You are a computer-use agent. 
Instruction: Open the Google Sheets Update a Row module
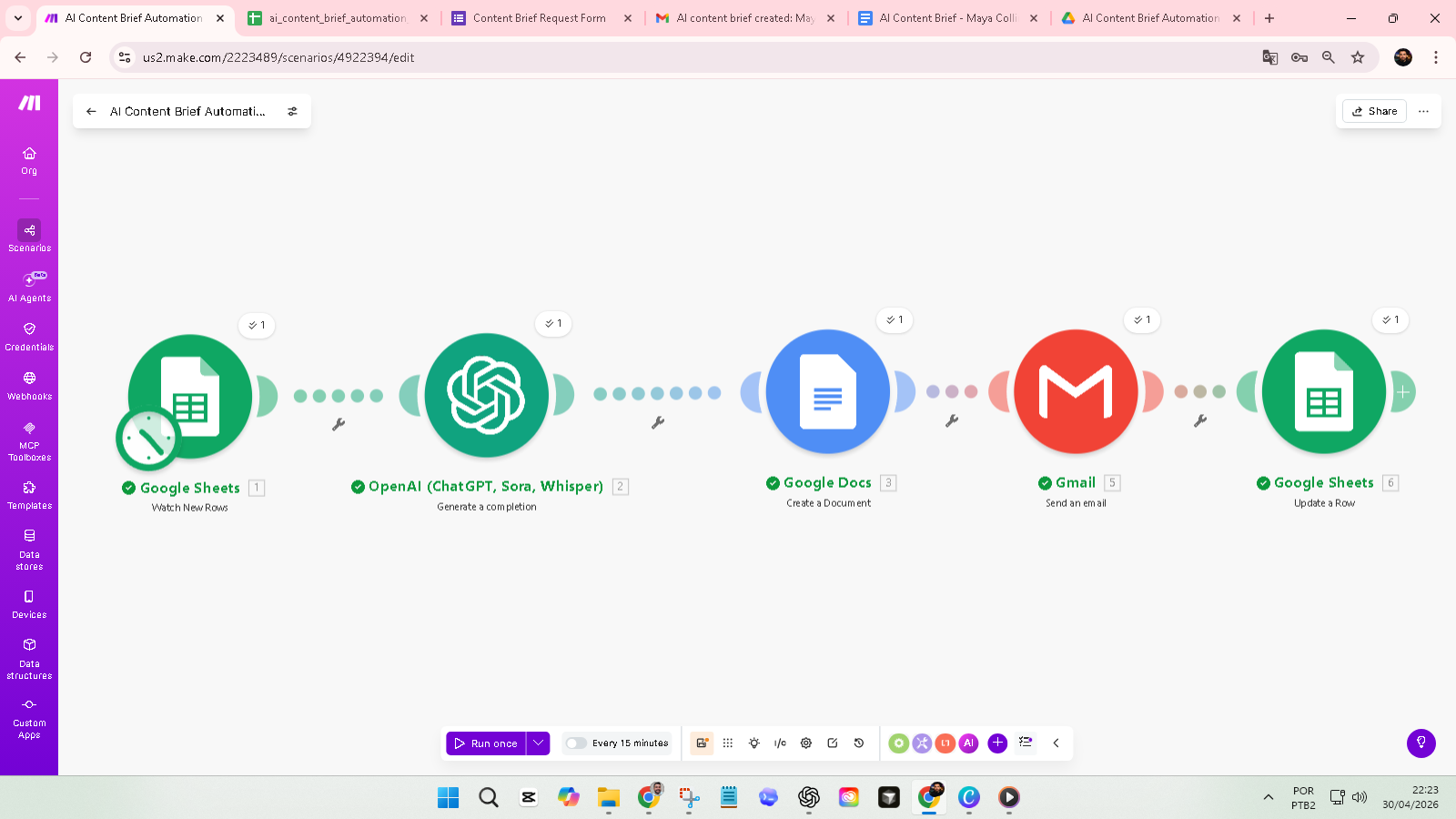1324,391
